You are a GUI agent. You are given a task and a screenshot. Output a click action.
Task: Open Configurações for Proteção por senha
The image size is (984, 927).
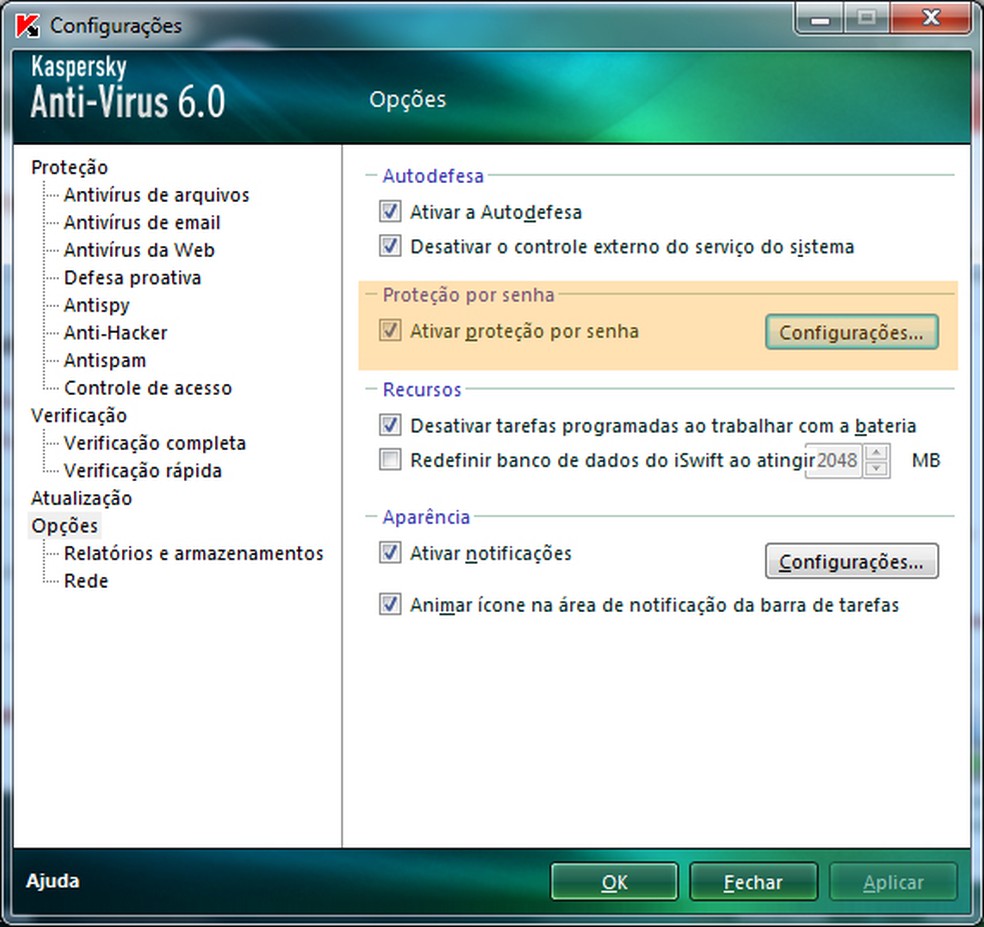tap(851, 331)
